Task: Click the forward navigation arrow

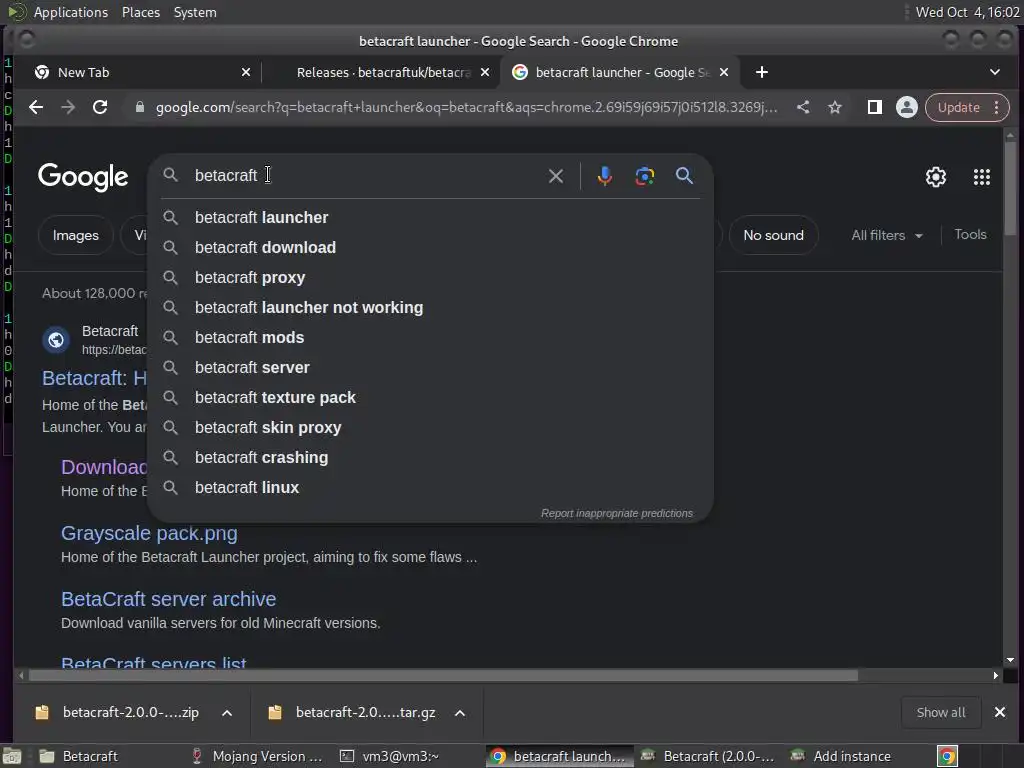Action: click(x=68, y=108)
